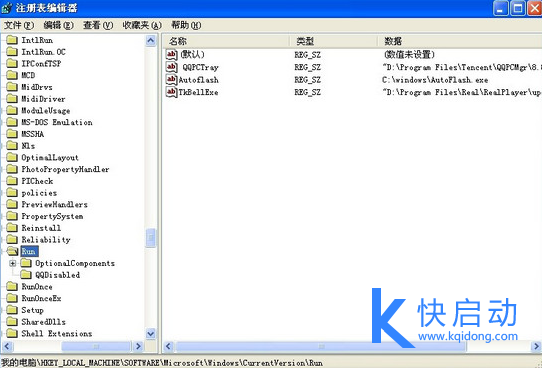The height and width of the screenshot is (368, 542).
Task: Click the PreviewHandlers folder icon
Action: pos(12,205)
